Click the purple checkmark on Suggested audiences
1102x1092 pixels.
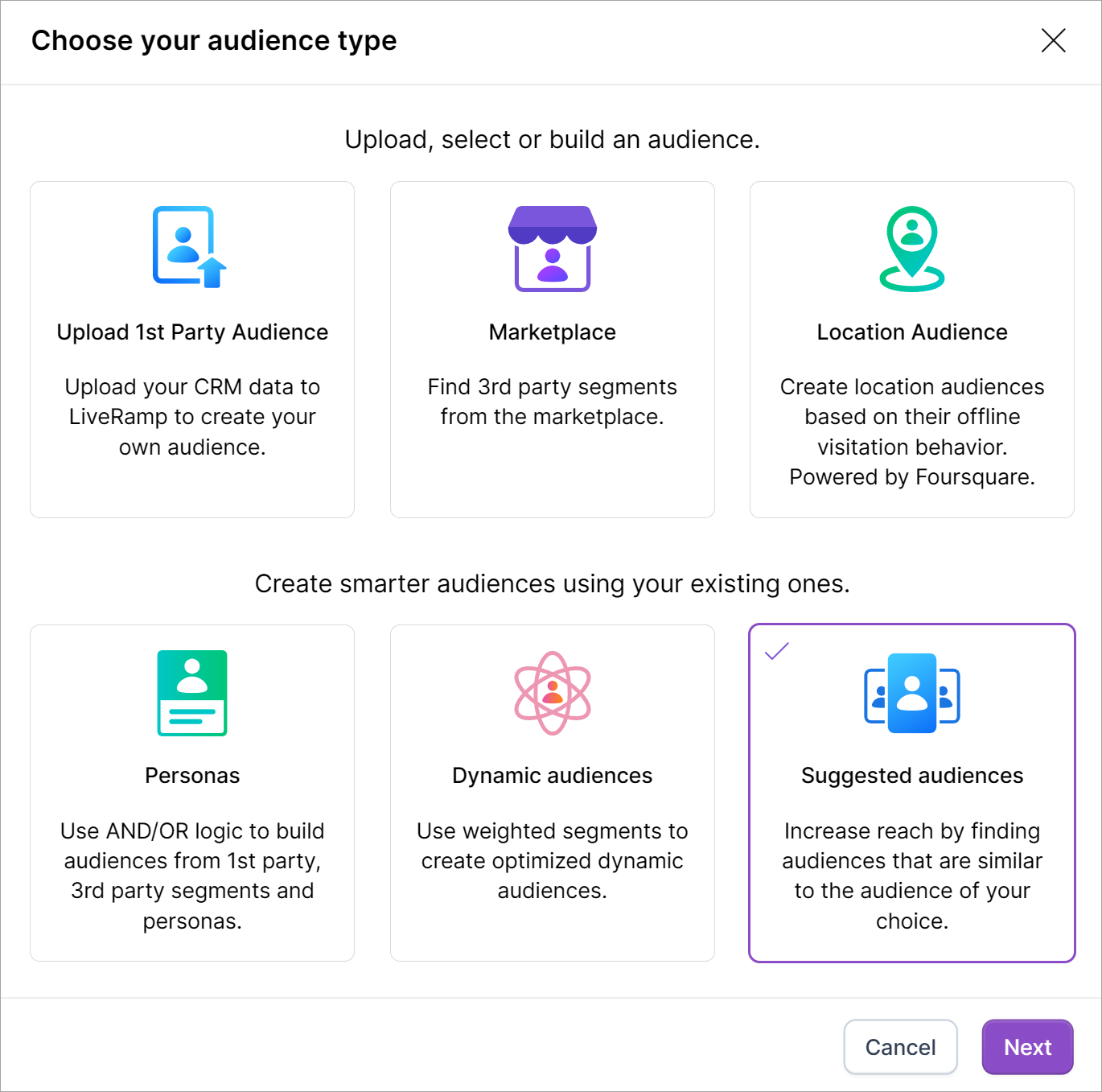pos(777,651)
